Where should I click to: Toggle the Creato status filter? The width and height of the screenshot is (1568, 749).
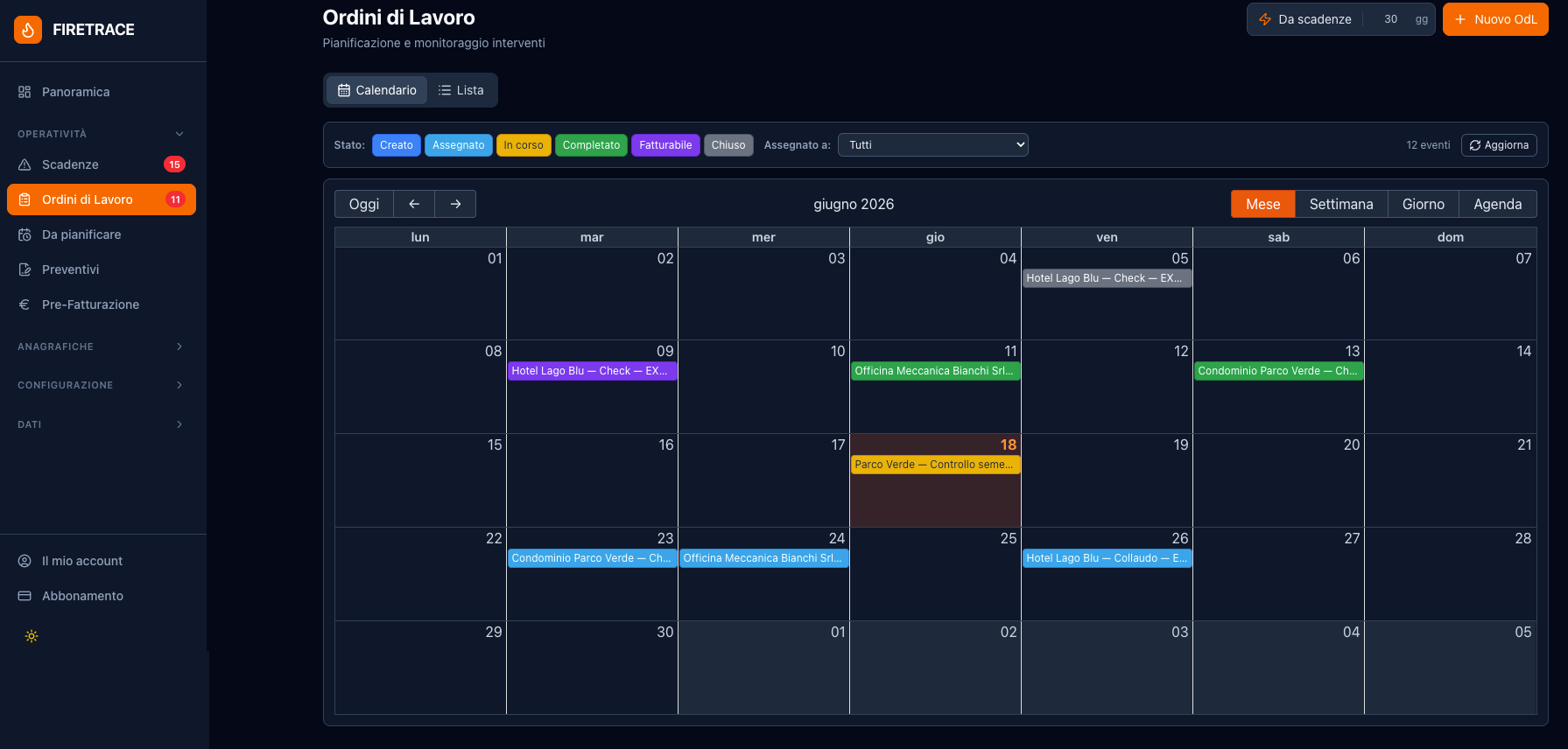click(x=397, y=145)
